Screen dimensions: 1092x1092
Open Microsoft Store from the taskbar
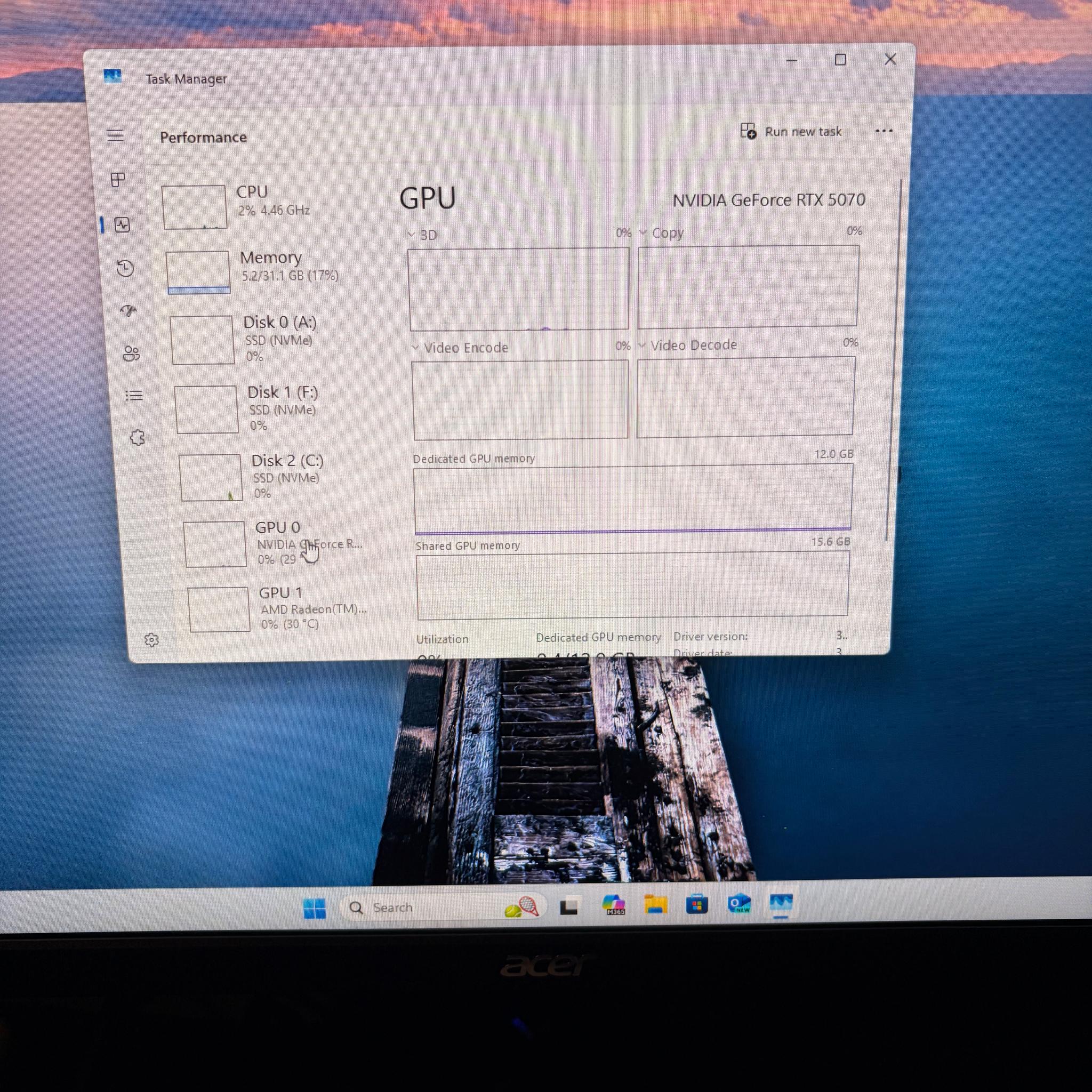click(x=697, y=904)
